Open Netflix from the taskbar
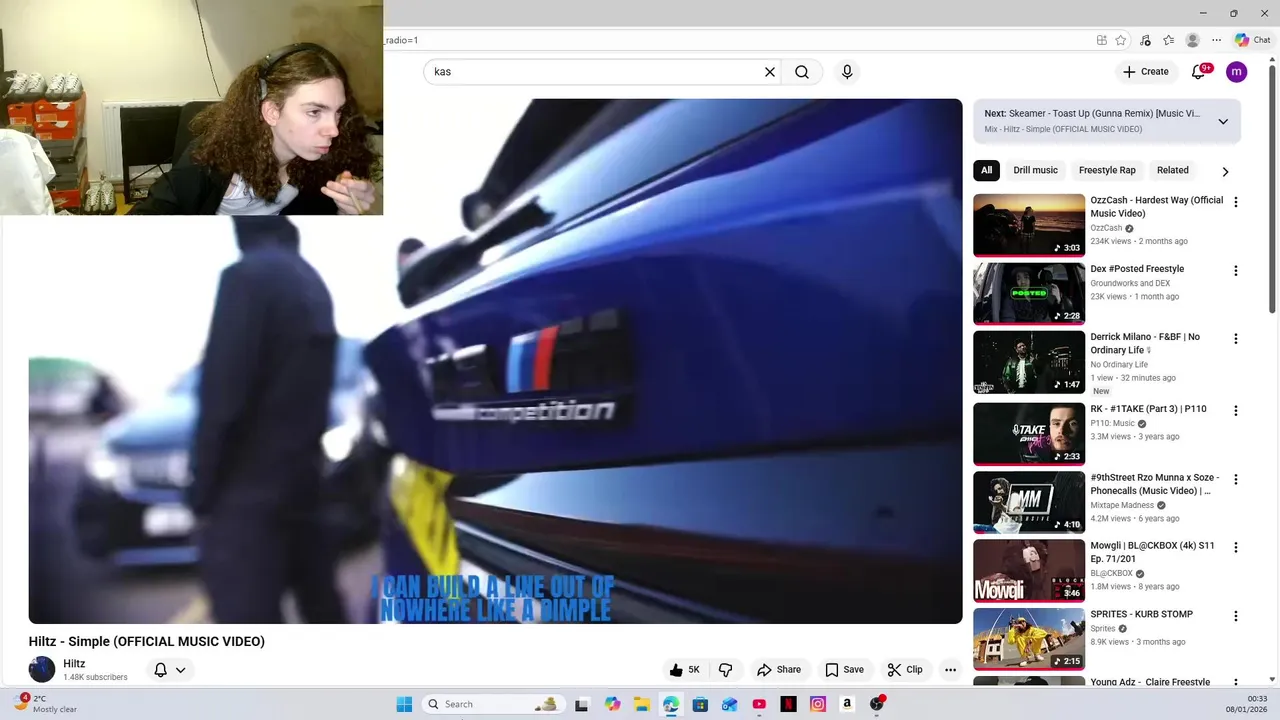Viewport: 1280px width, 720px height. [788, 704]
